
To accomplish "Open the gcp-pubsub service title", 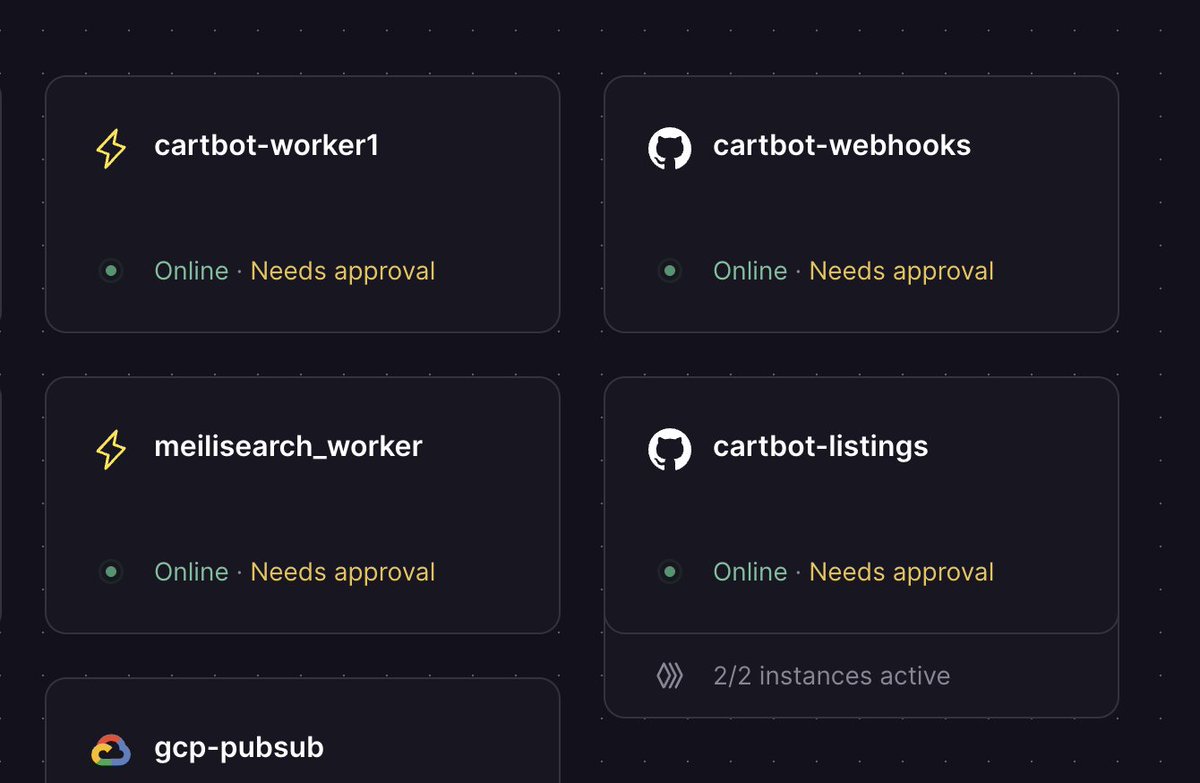I will (x=239, y=748).
